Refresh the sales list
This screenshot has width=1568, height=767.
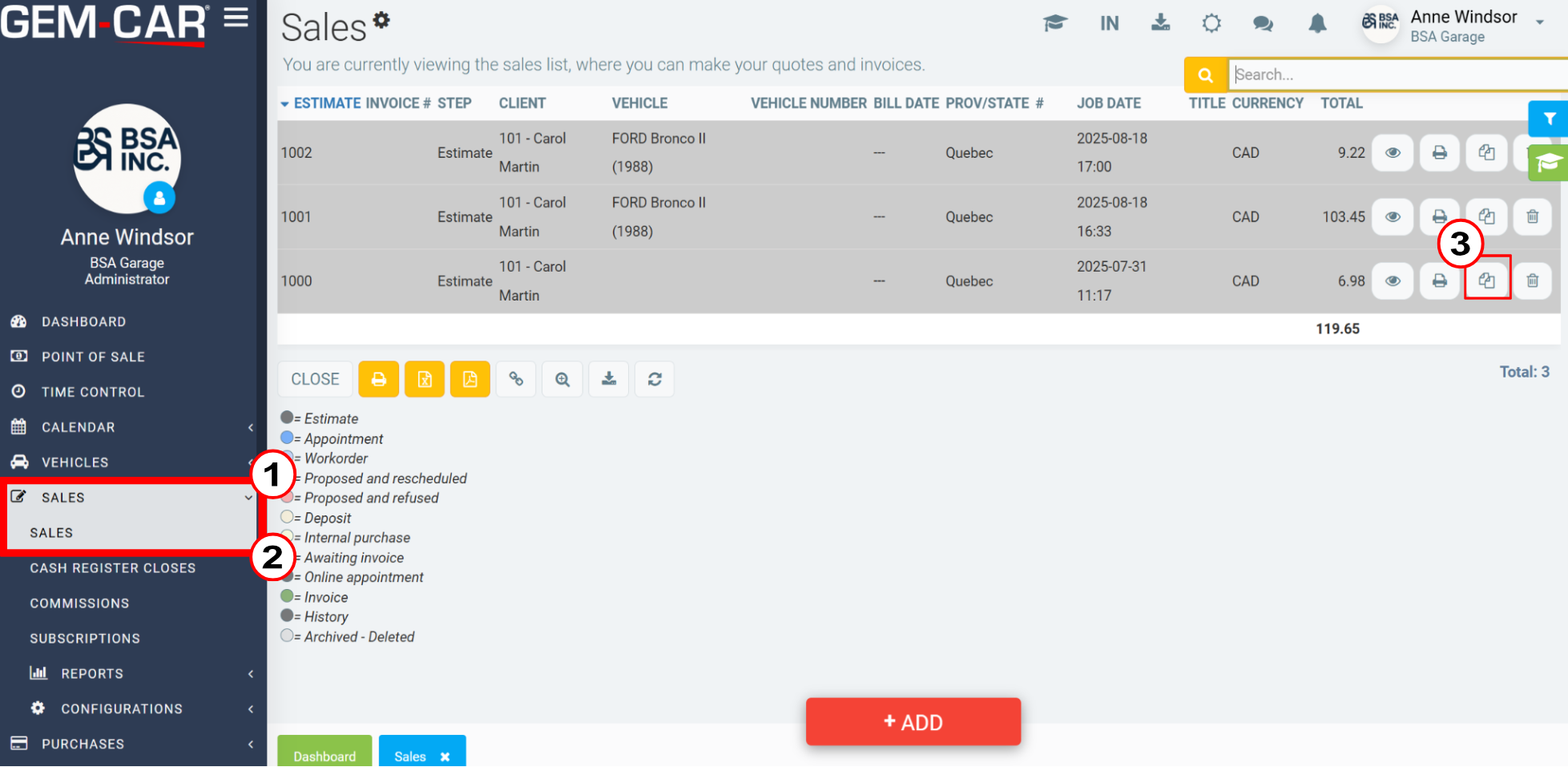point(655,379)
